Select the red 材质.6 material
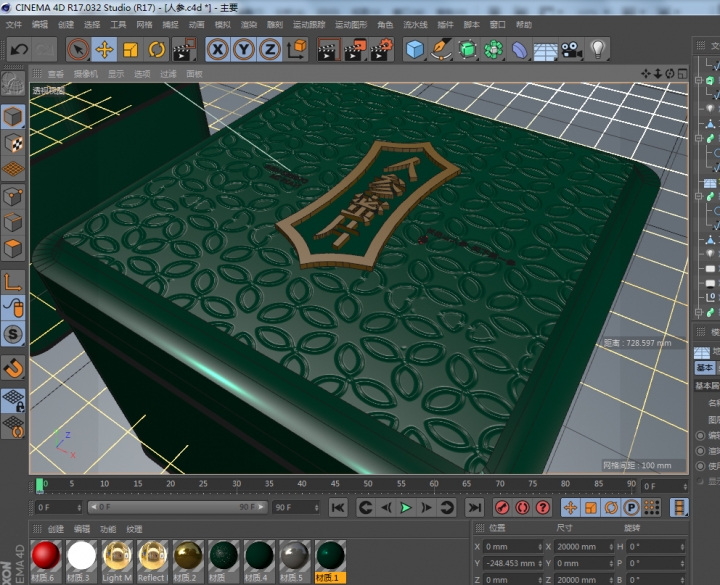 coord(46,555)
